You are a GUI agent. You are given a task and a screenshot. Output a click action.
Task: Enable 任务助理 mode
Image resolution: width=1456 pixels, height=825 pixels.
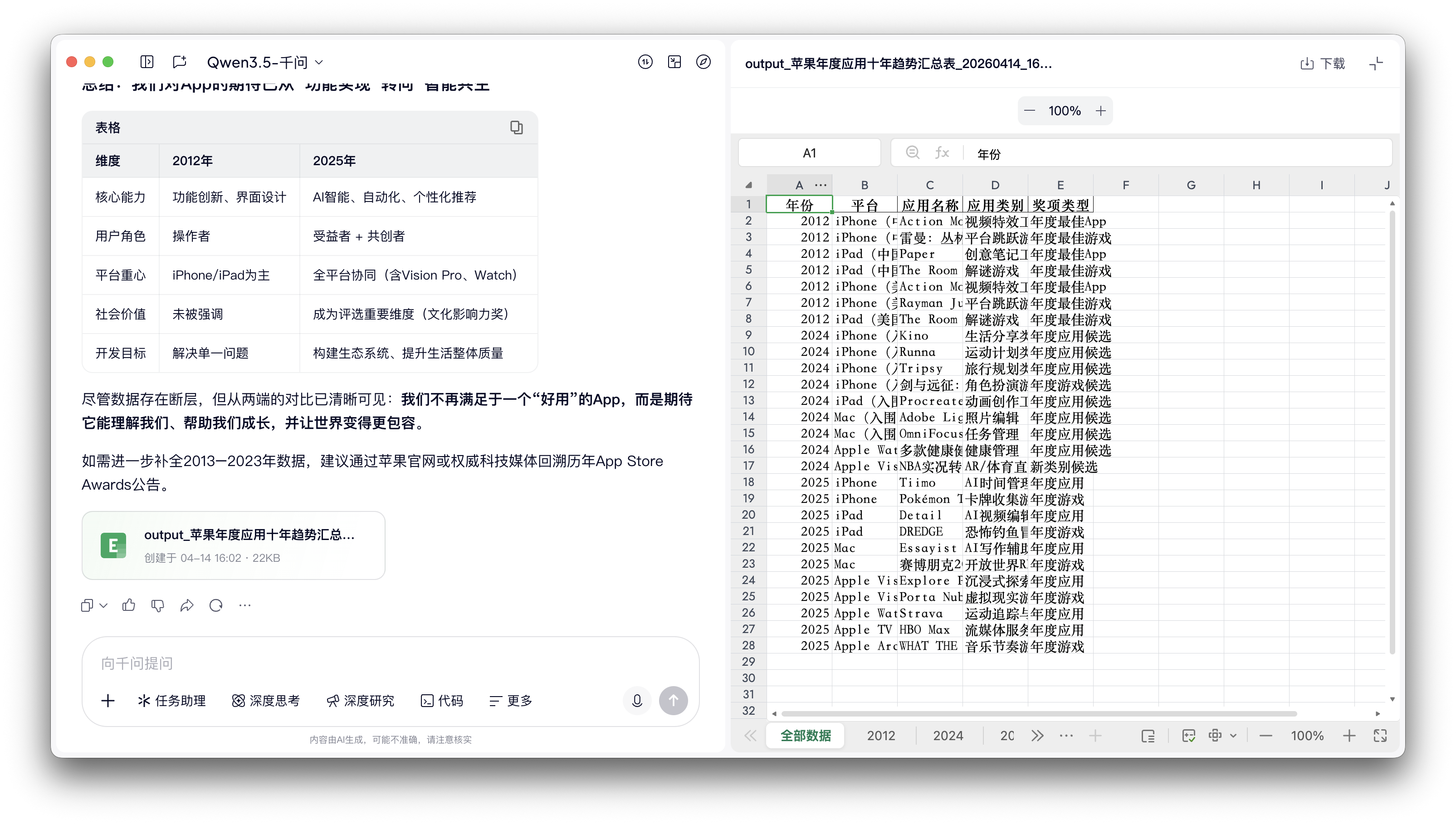pos(171,701)
